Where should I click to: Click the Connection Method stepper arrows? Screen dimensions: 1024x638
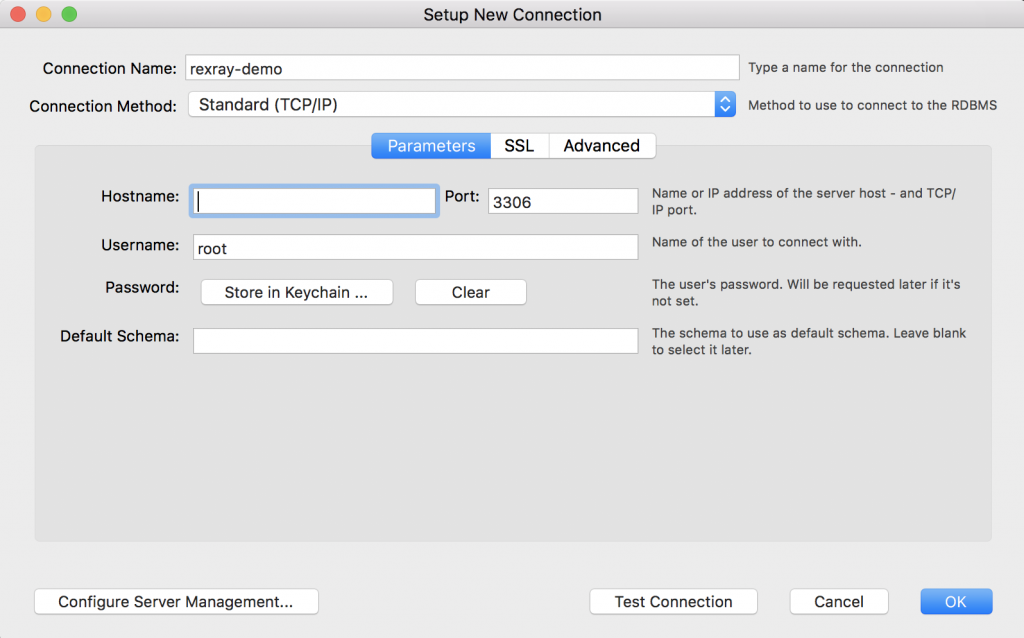point(724,104)
